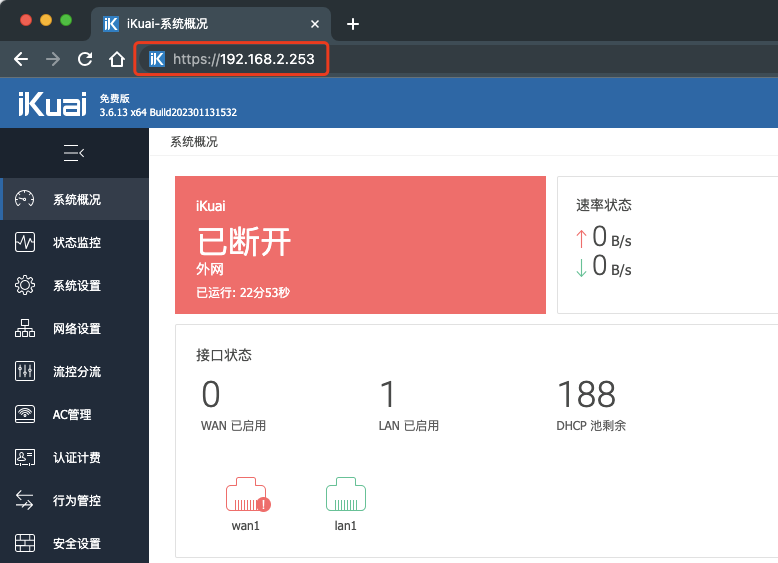
Task: Open the 流控分流 menu item
Action: coord(74,371)
